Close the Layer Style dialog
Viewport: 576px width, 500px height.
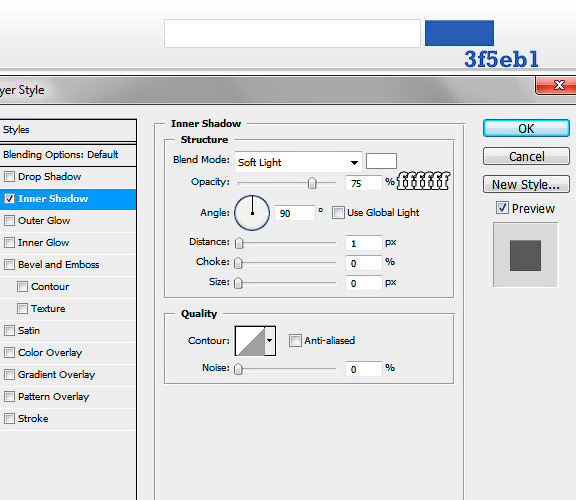(557, 86)
